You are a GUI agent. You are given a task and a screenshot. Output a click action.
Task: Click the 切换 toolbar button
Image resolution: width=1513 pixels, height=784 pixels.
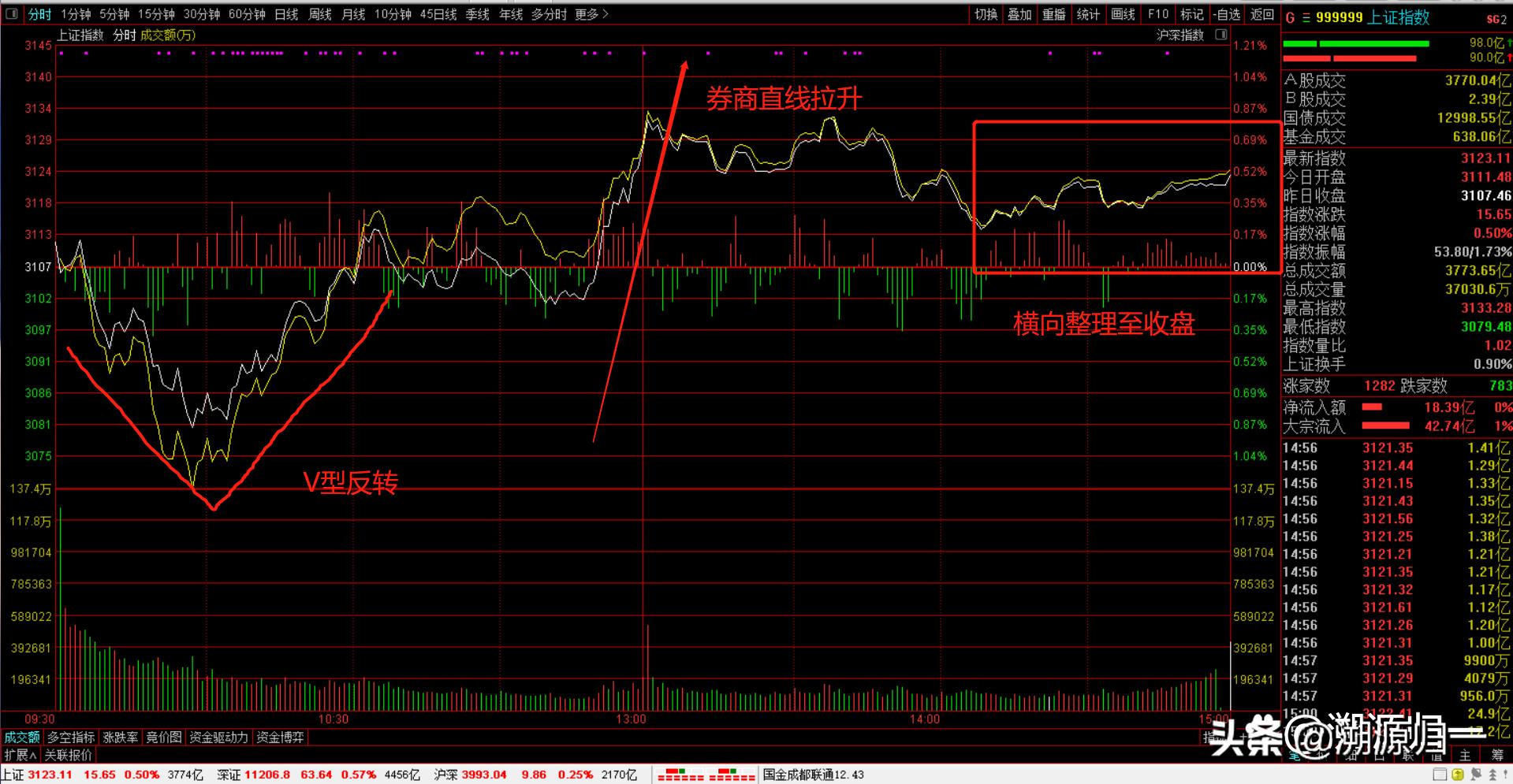tap(986, 14)
